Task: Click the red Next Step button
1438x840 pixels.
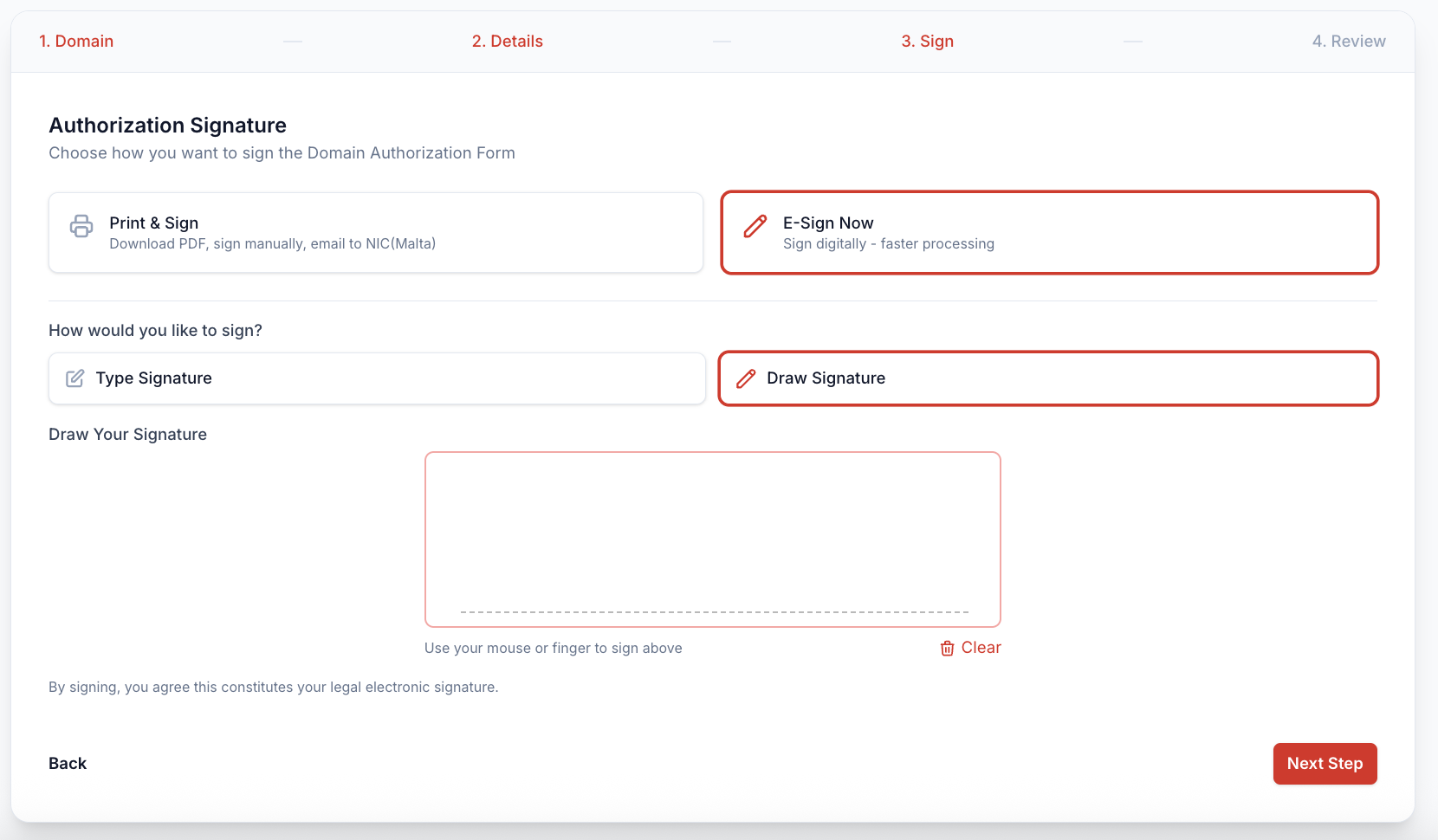Action: click(1324, 764)
